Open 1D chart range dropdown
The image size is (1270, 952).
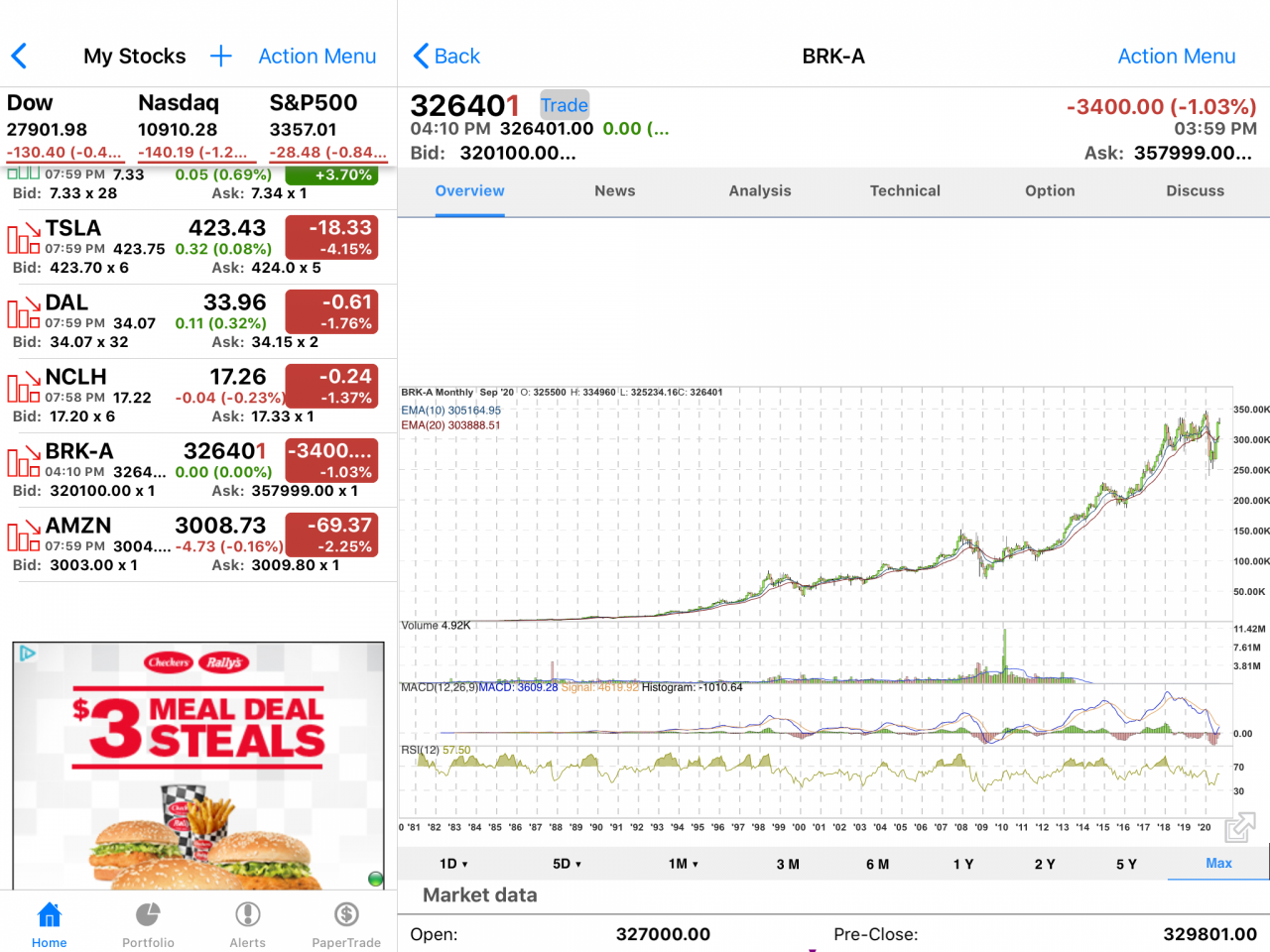coord(453,864)
